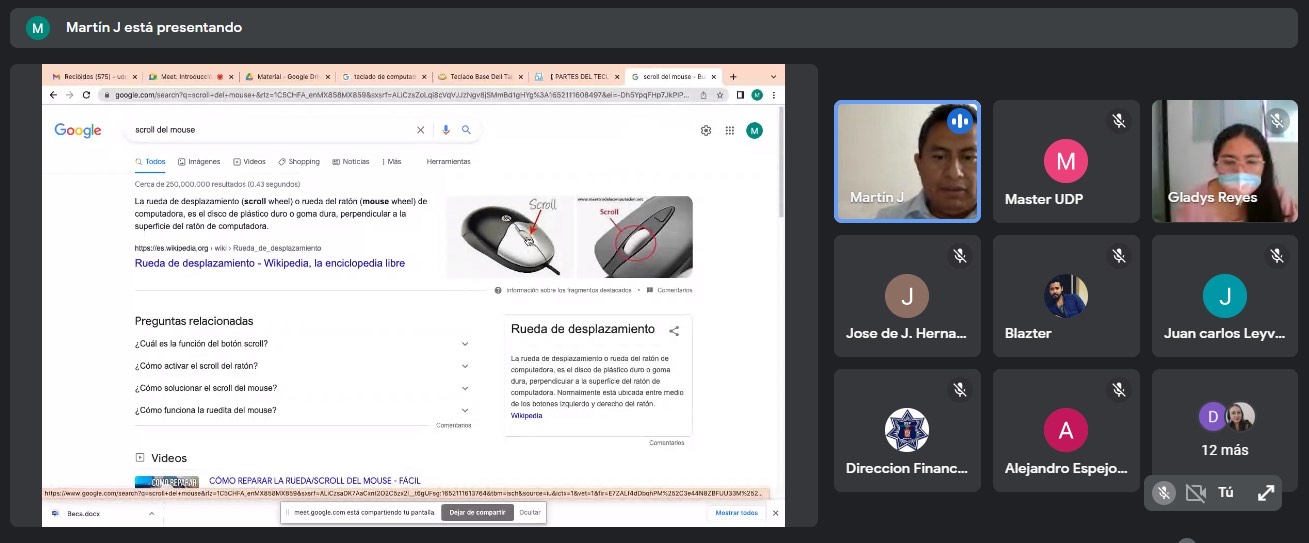The height and width of the screenshot is (543, 1309).
Task: Bookmark the page with star icon
Action: 721,95
